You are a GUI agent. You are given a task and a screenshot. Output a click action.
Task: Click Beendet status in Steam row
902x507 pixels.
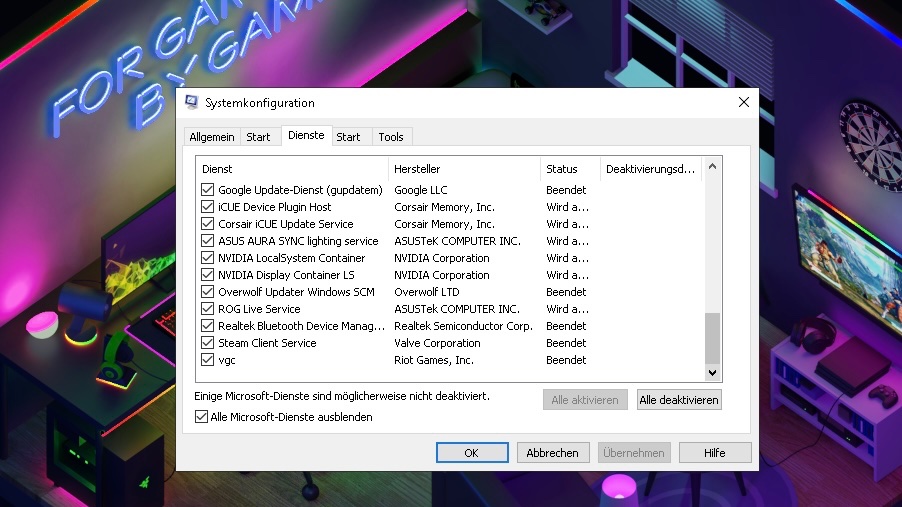tap(566, 343)
